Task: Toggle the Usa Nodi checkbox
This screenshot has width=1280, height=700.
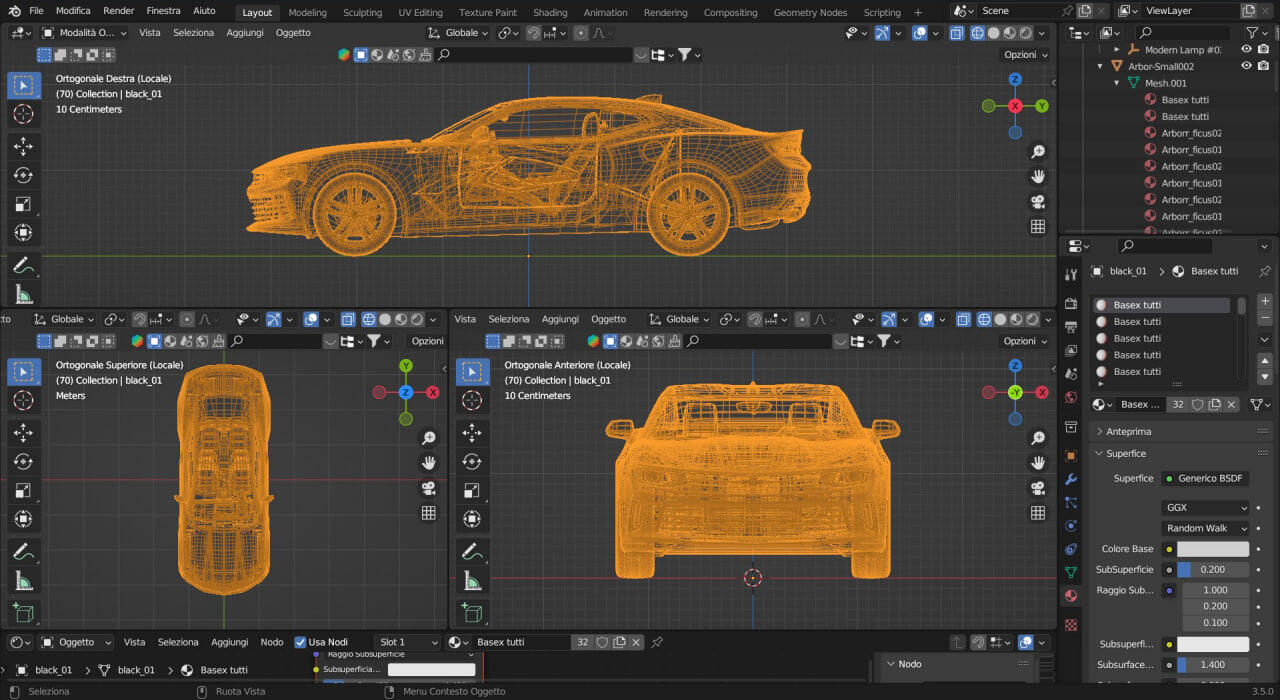Action: (x=301, y=642)
